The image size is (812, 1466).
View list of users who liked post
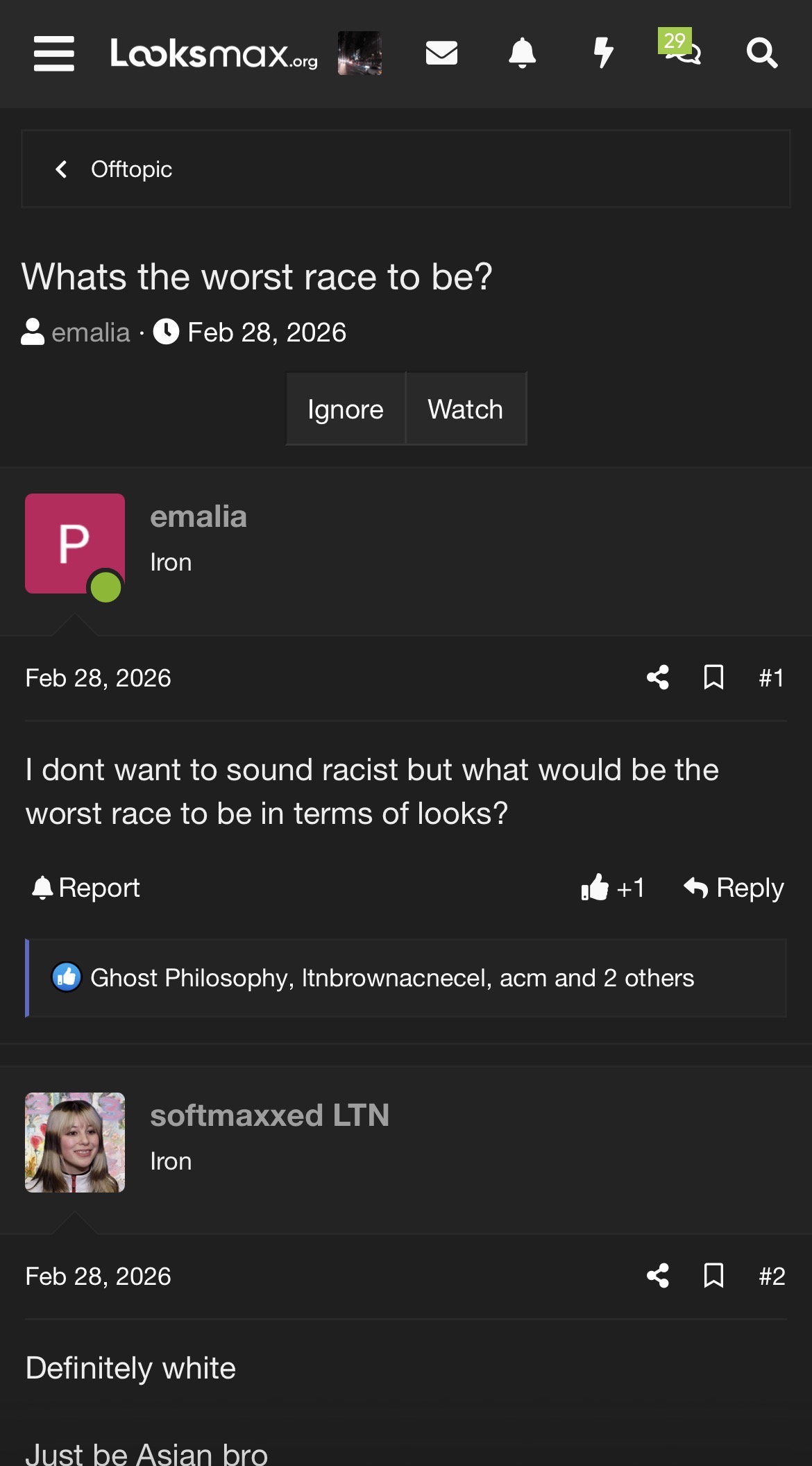point(392,978)
